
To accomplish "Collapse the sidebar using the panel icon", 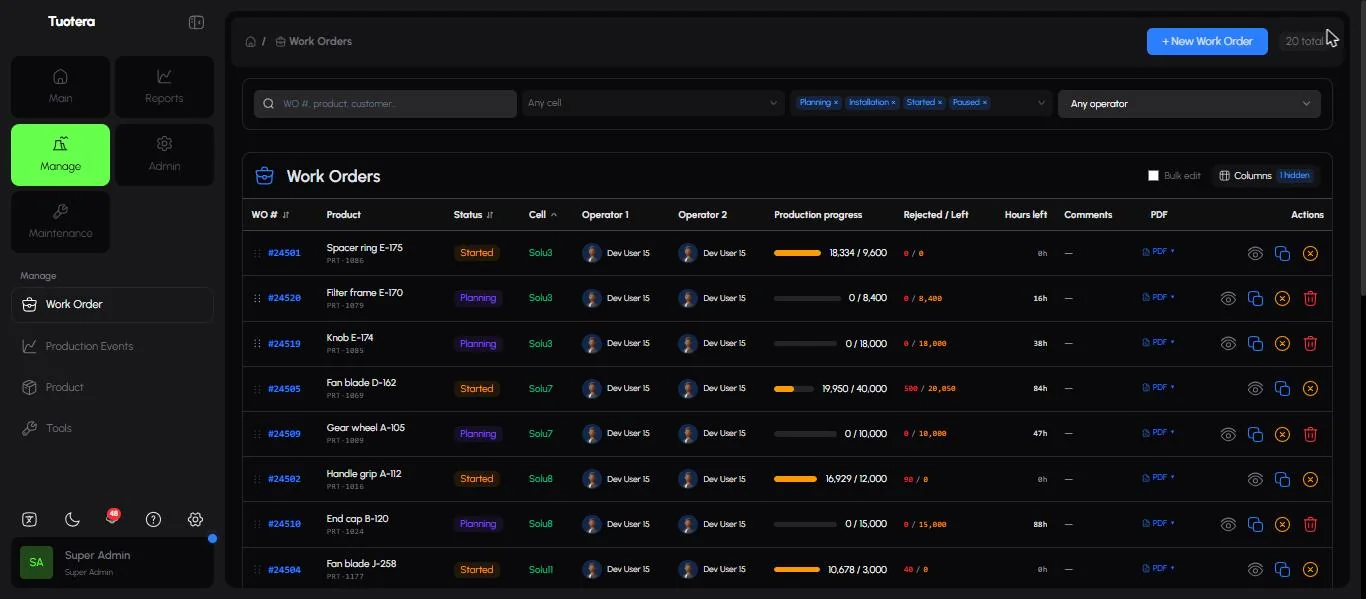I will tap(196, 22).
